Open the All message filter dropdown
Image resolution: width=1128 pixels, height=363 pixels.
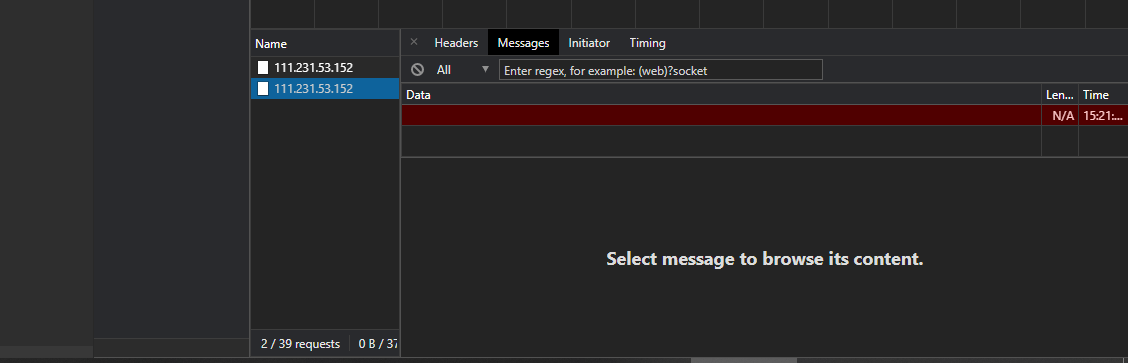pyautogui.click(x=463, y=70)
